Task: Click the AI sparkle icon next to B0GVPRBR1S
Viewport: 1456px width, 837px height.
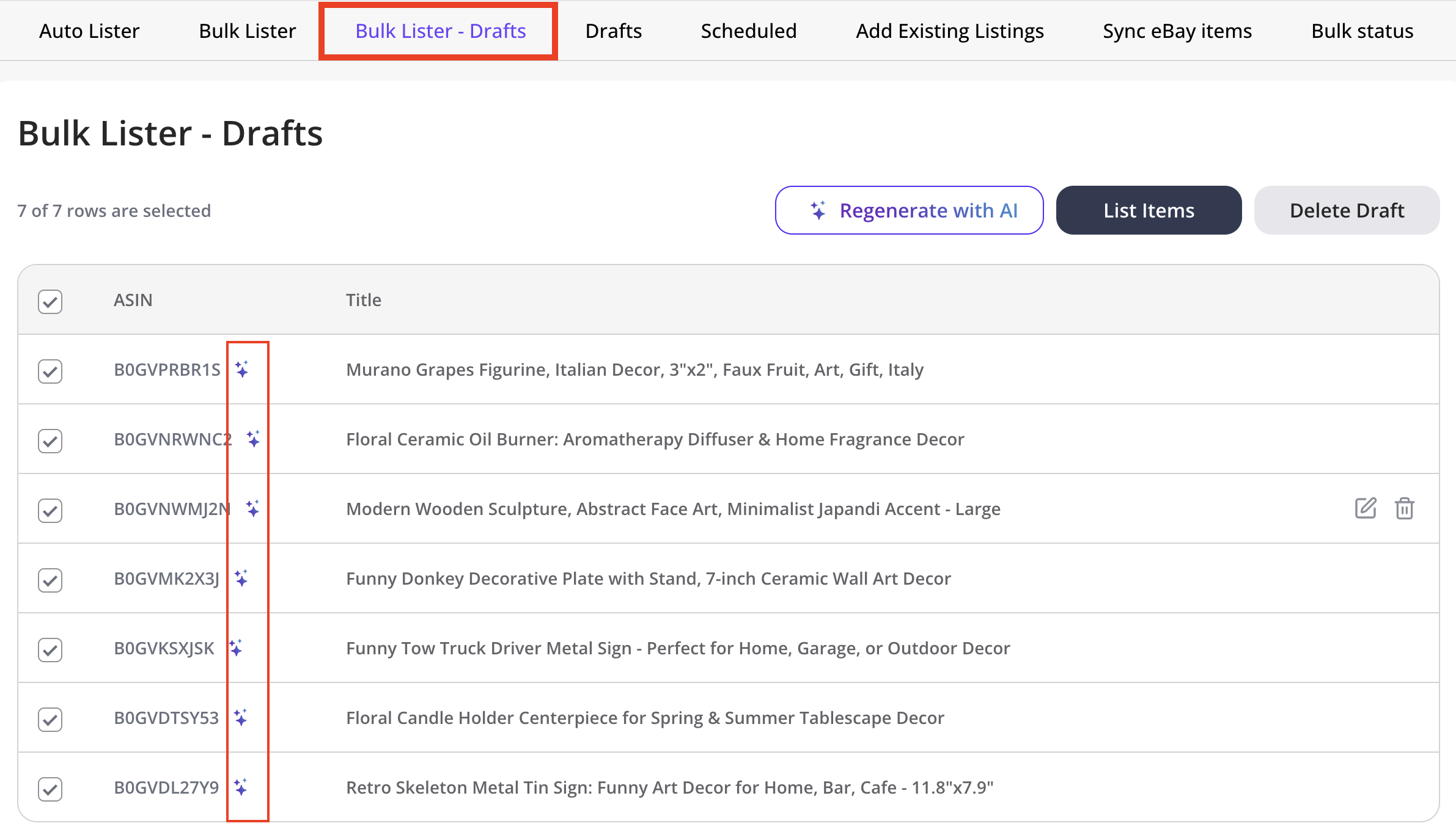Action: (243, 369)
